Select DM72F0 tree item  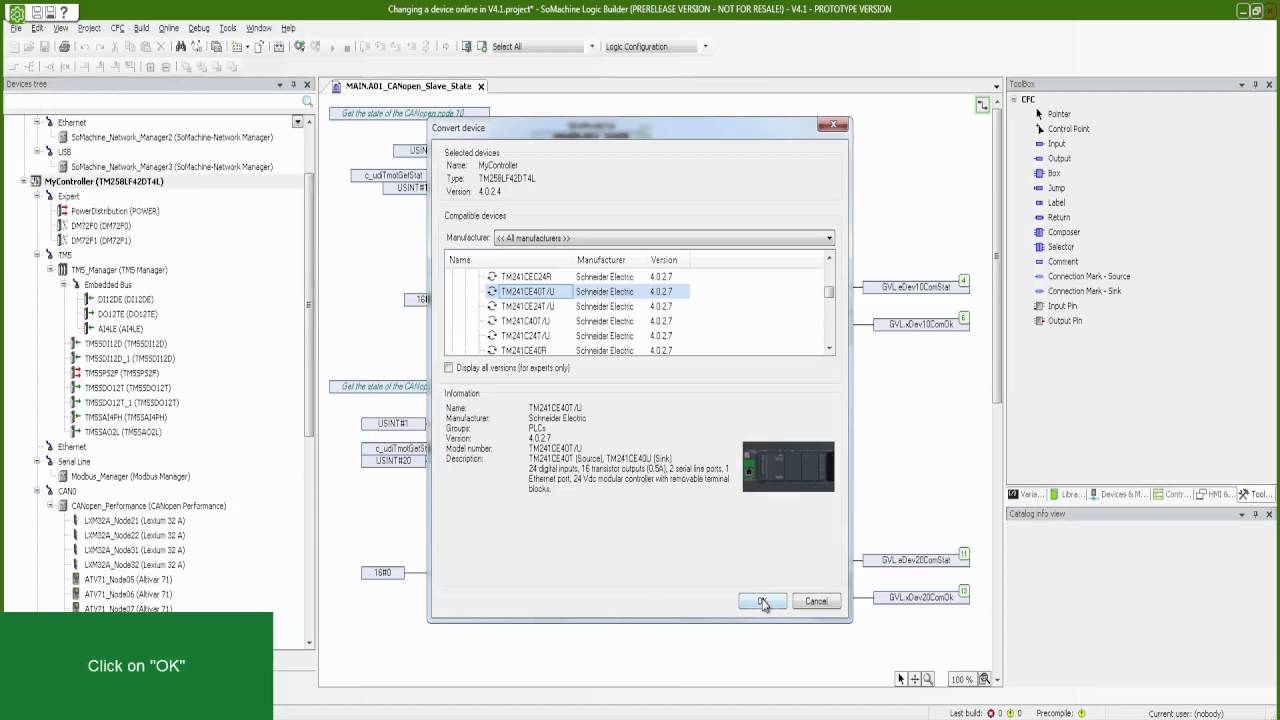(x=101, y=226)
